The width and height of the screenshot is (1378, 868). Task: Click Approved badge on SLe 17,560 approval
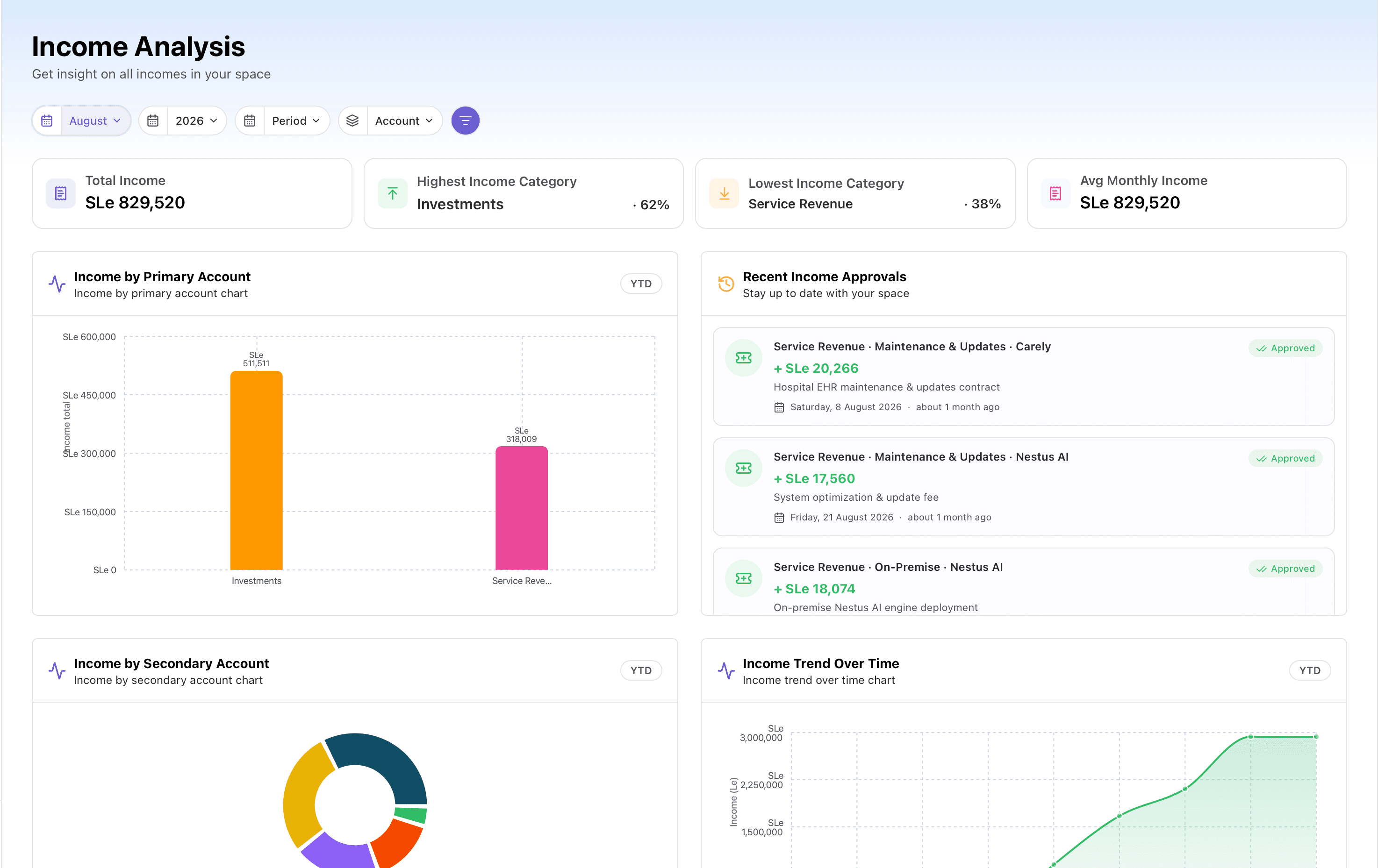1285,459
